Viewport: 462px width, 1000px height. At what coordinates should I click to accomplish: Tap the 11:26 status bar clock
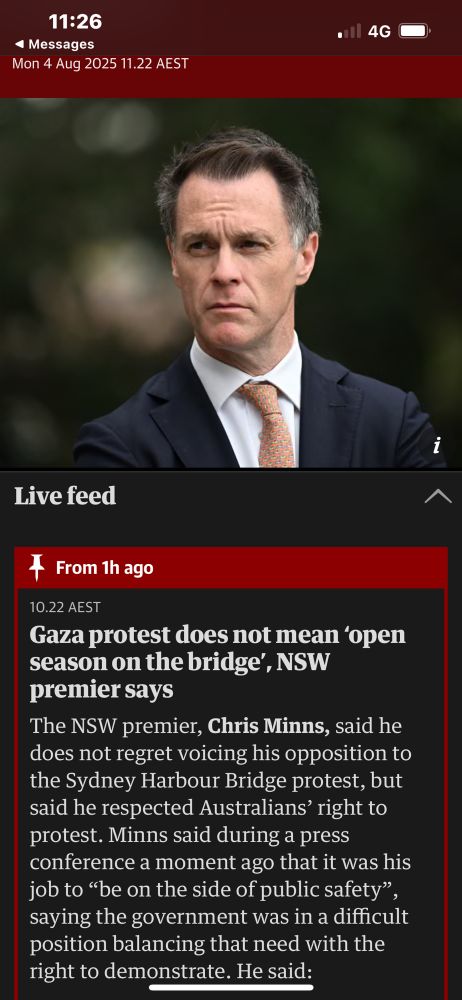pos(75,22)
